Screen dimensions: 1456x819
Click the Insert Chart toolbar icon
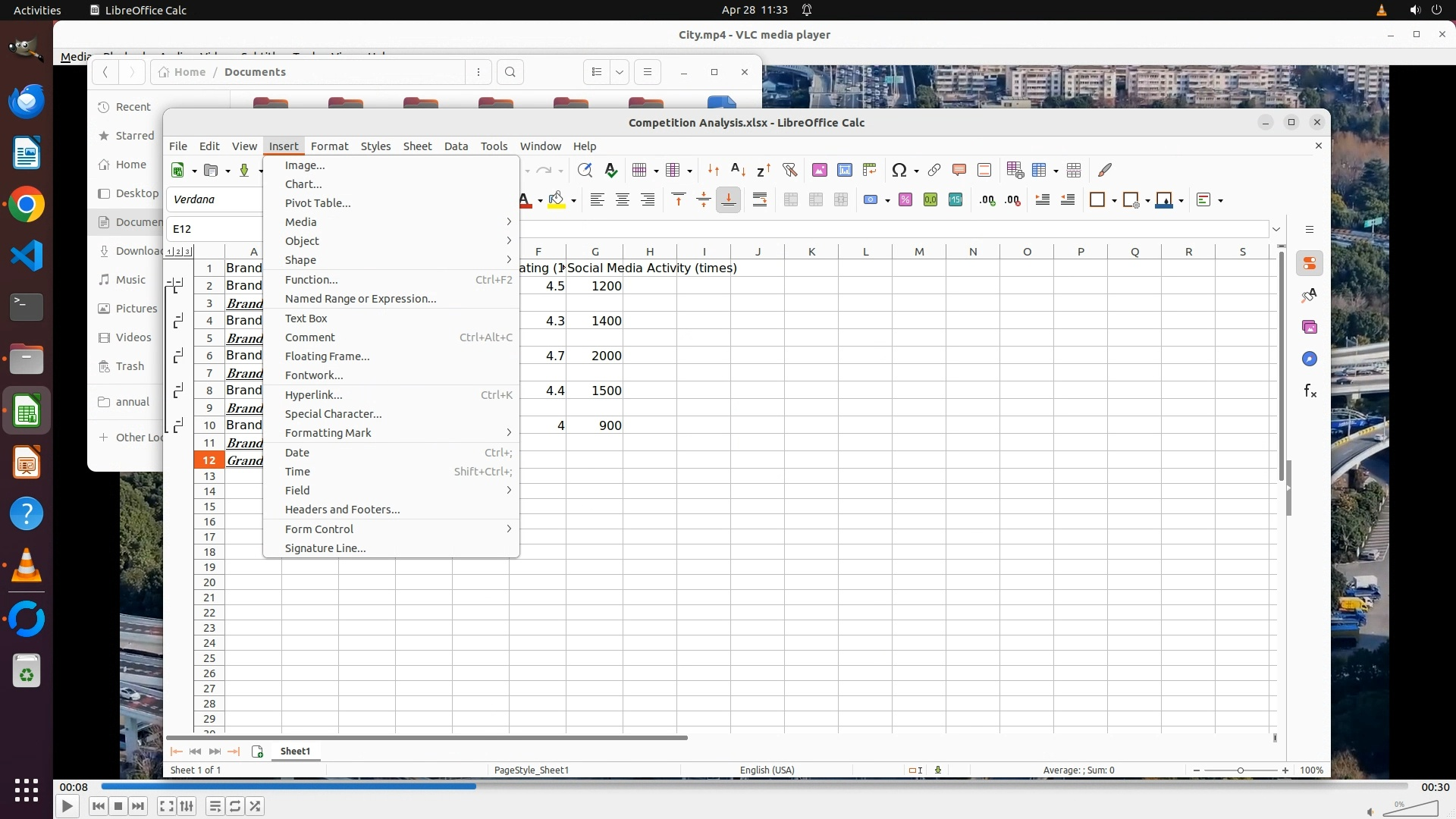844,170
